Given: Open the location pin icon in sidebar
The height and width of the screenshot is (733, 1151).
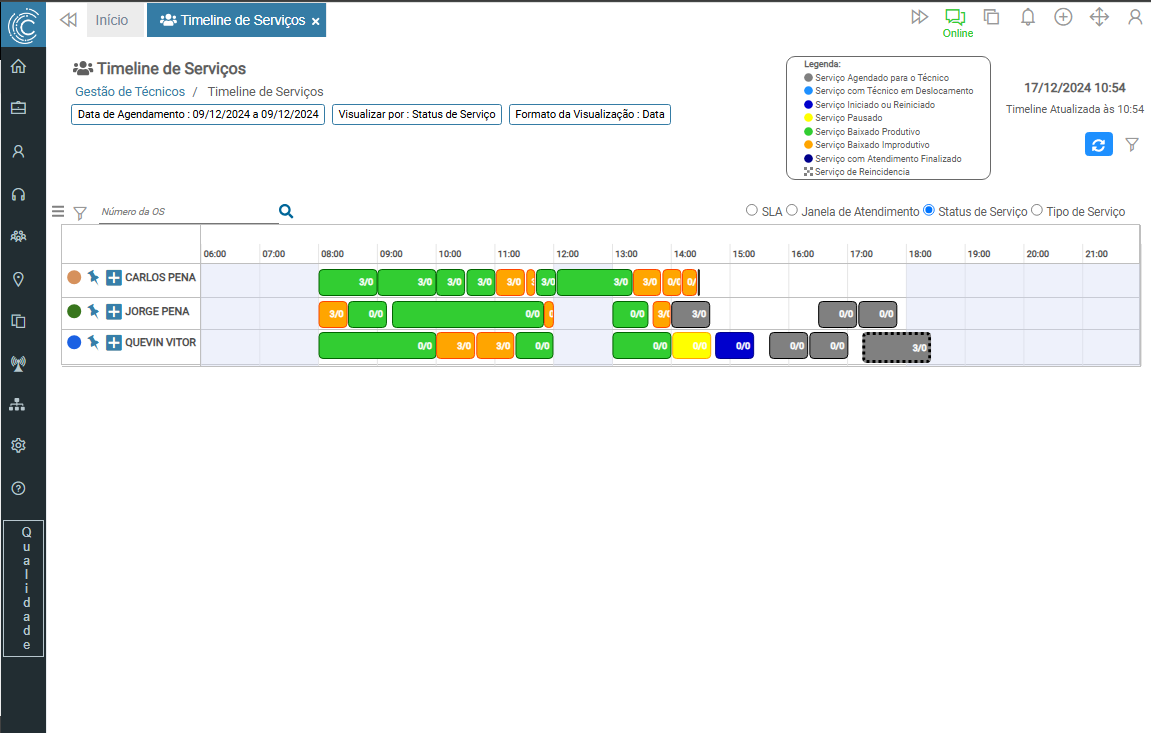Looking at the screenshot, I should coord(18,279).
